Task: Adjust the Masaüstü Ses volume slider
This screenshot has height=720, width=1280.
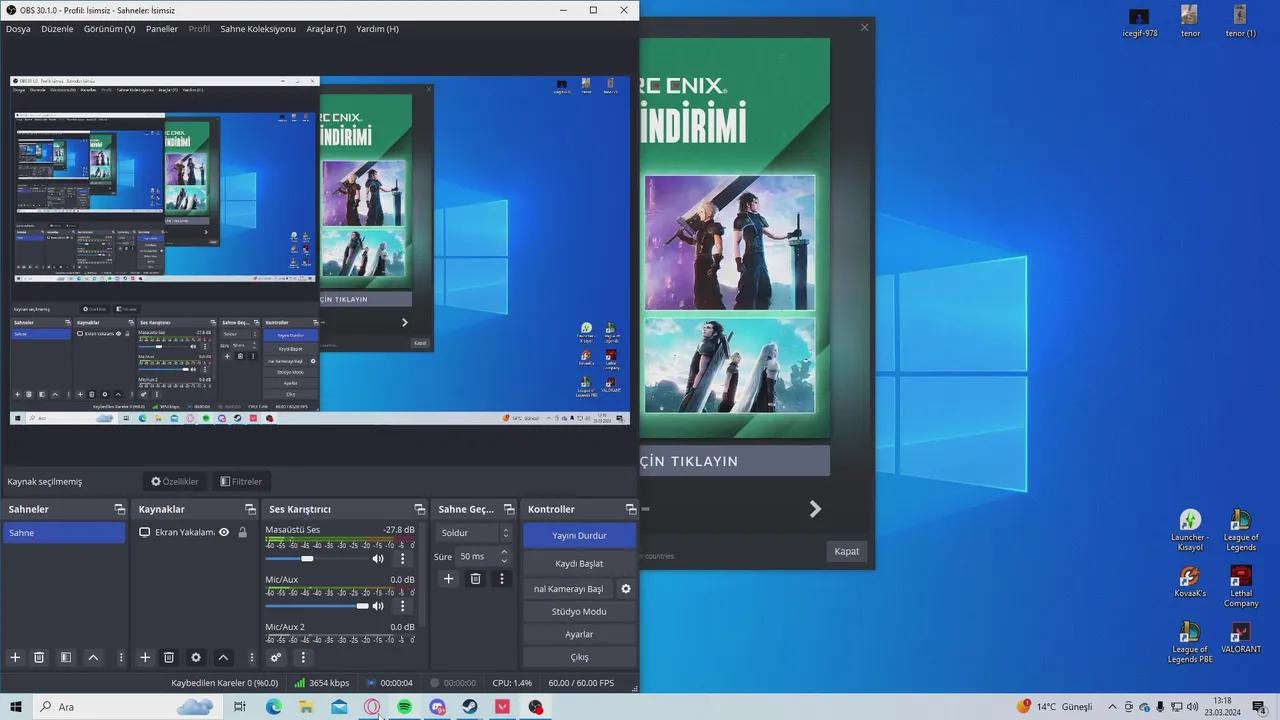Action: pos(307,558)
